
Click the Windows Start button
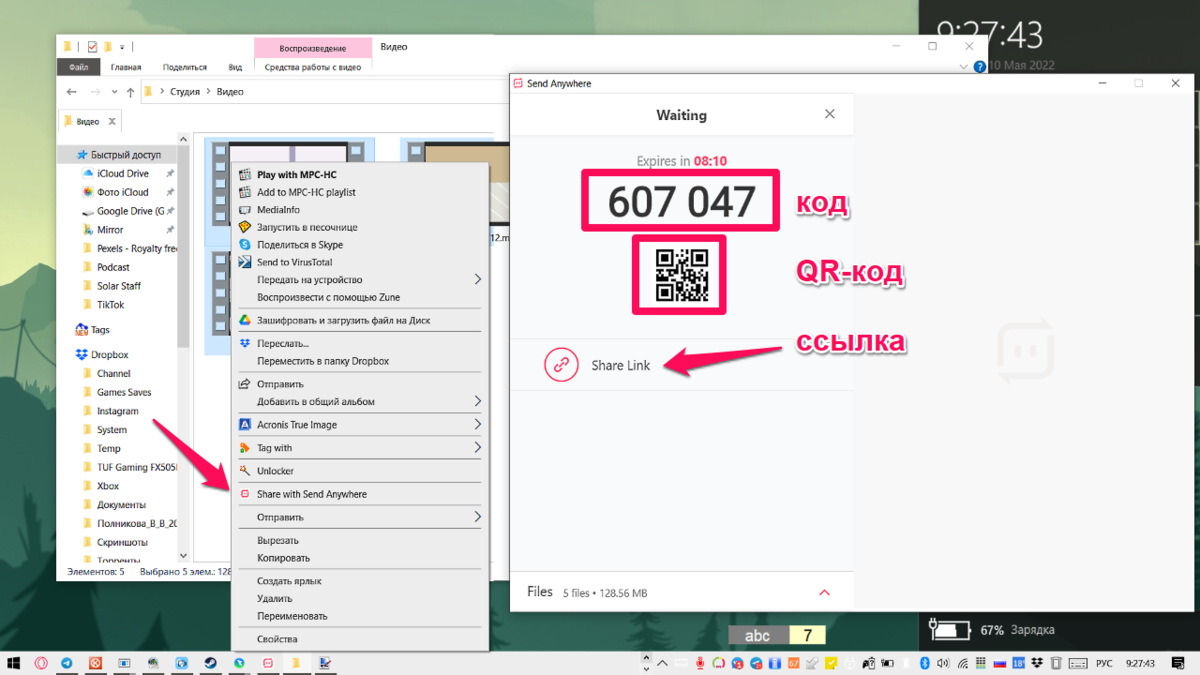click(14, 663)
